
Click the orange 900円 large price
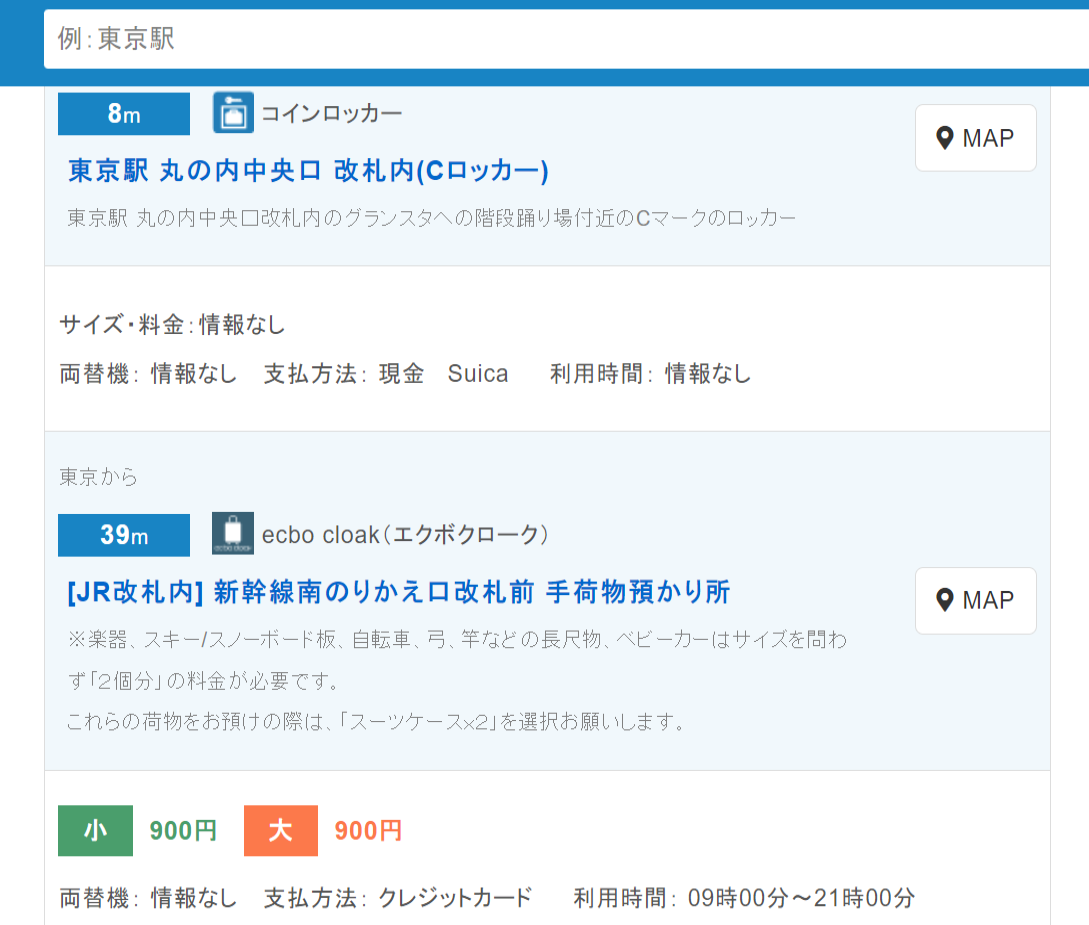tap(368, 831)
